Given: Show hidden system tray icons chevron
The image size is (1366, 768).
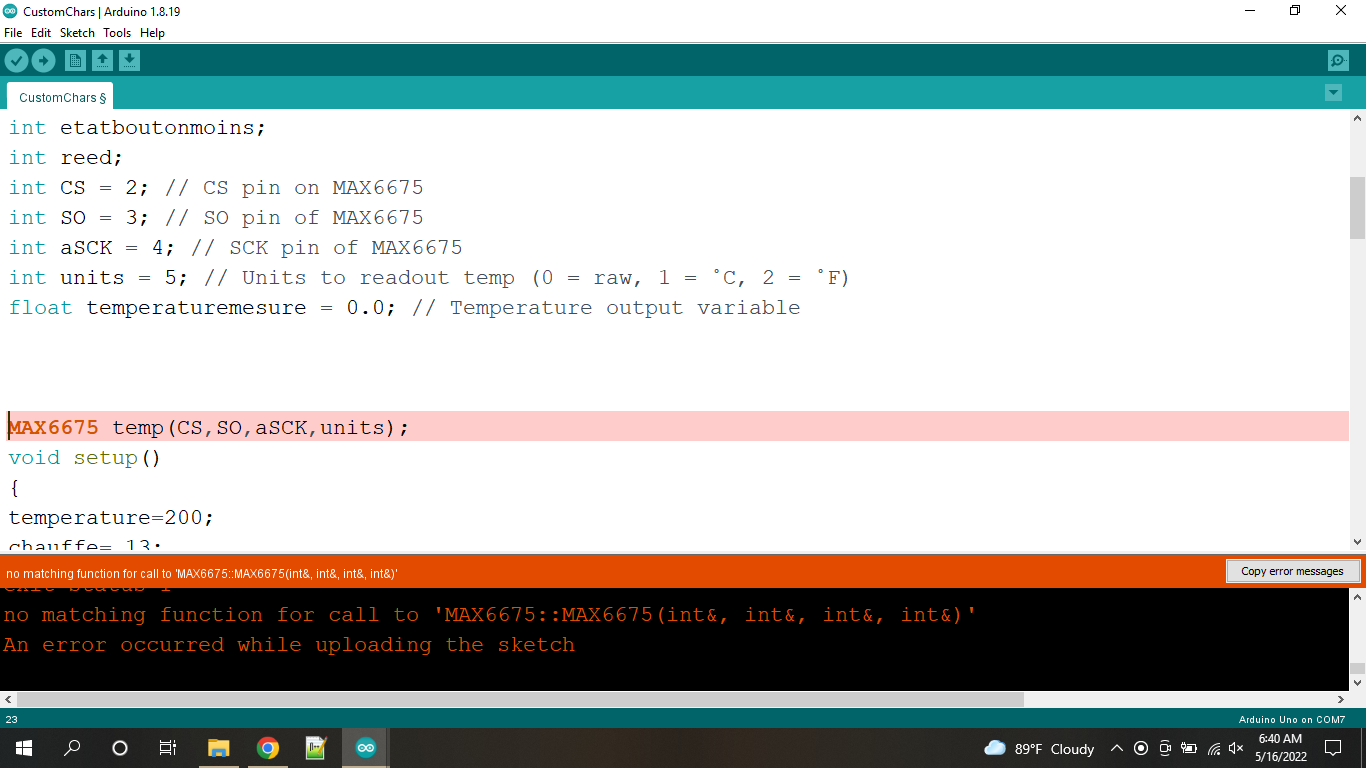Looking at the screenshot, I should (x=1117, y=748).
